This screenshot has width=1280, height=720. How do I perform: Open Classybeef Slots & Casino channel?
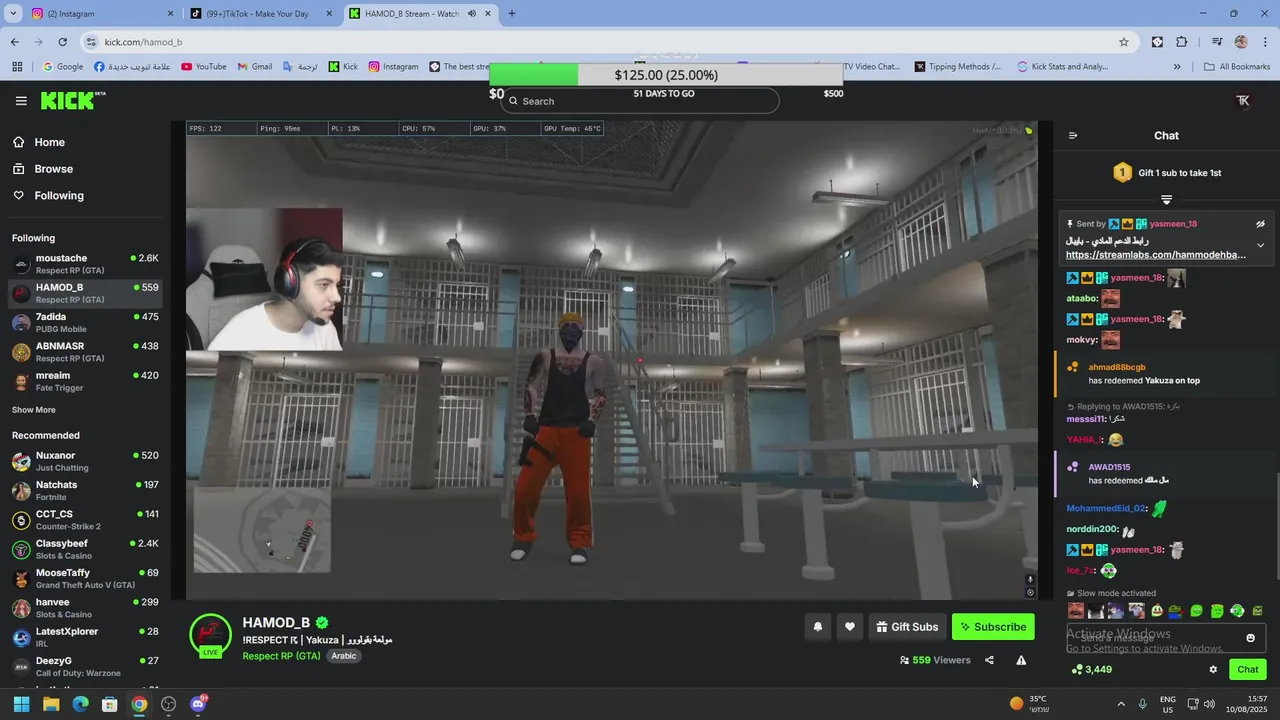pos(85,549)
